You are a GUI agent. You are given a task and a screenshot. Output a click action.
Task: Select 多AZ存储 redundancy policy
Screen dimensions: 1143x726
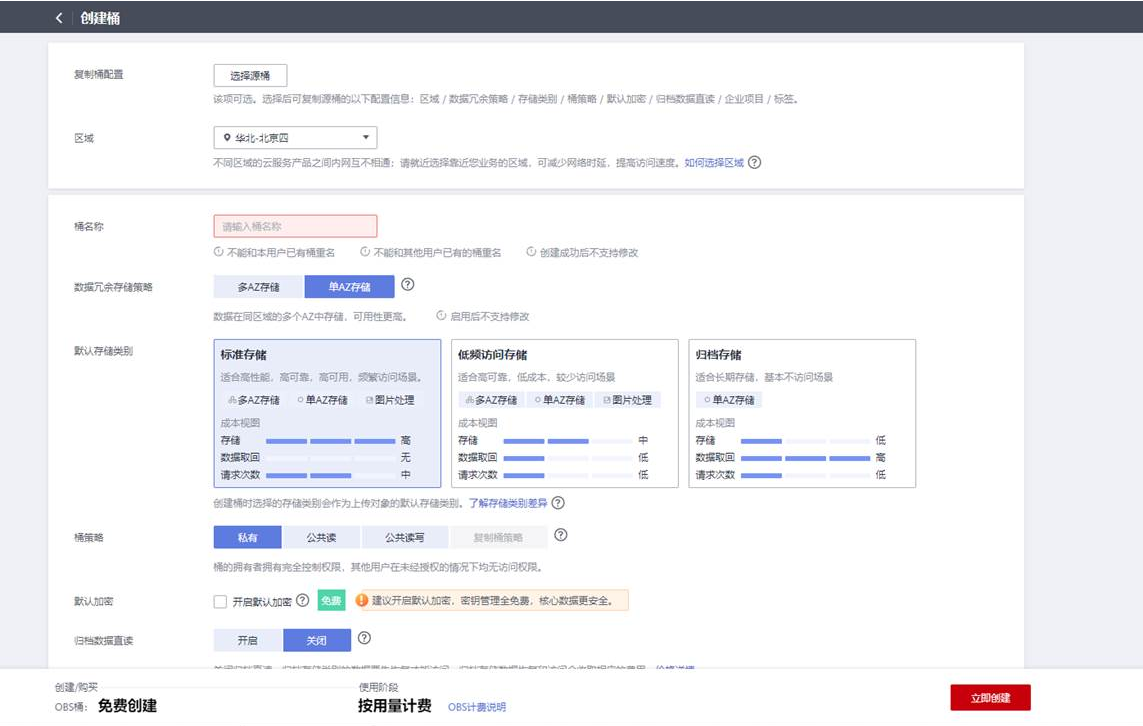259,287
